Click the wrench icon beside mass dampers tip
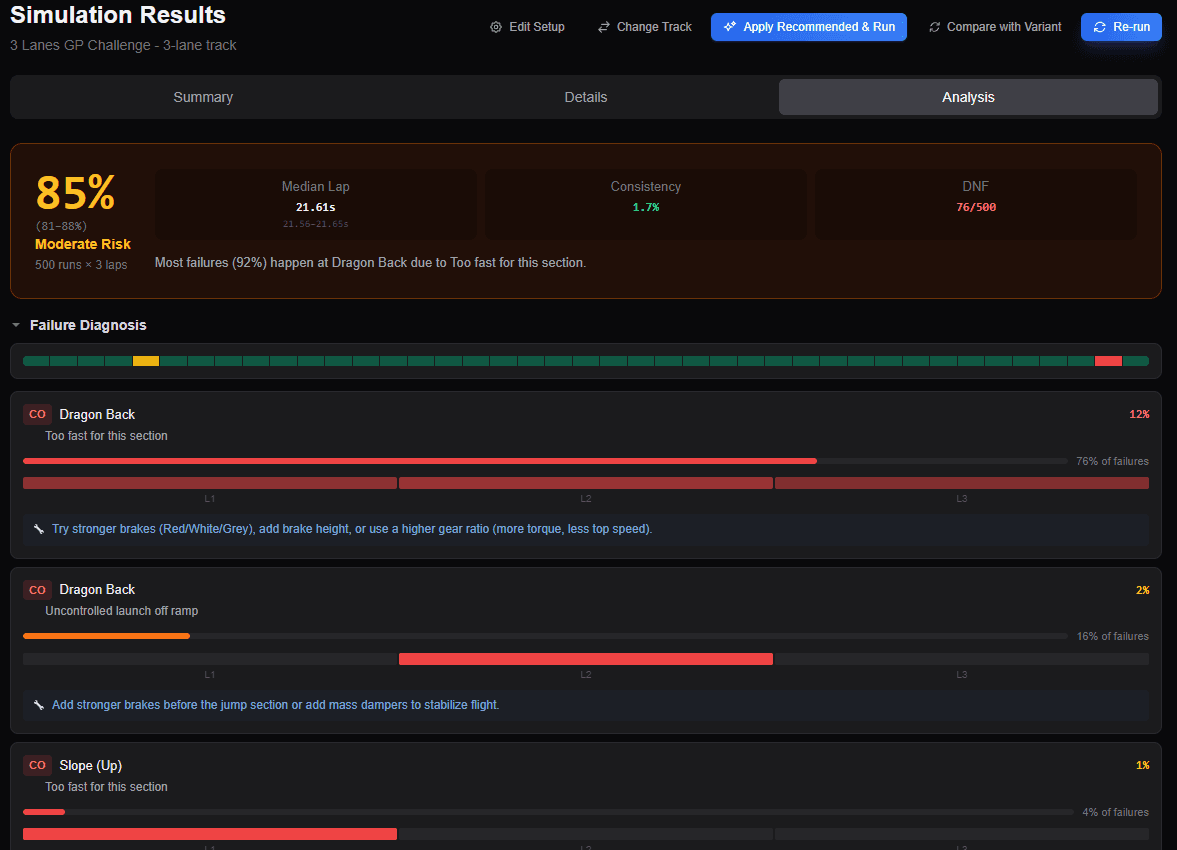 coord(38,705)
